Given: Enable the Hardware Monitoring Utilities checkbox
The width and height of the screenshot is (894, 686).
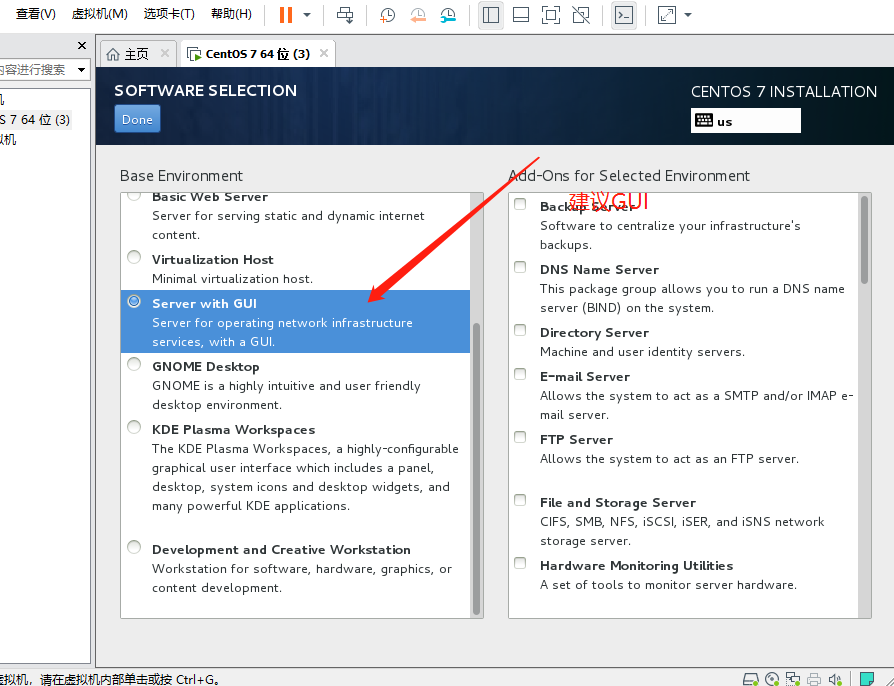Looking at the screenshot, I should click(520, 563).
